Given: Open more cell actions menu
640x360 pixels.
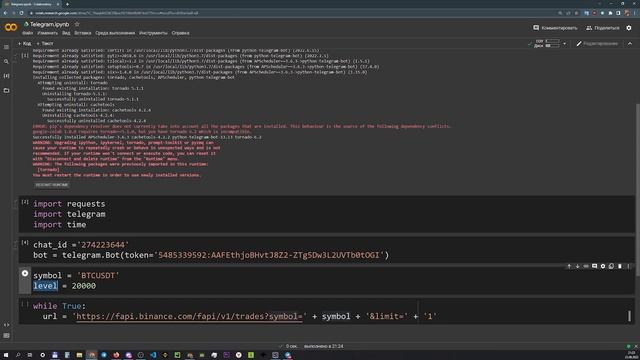Looking at the screenshot, I should 628,266.
